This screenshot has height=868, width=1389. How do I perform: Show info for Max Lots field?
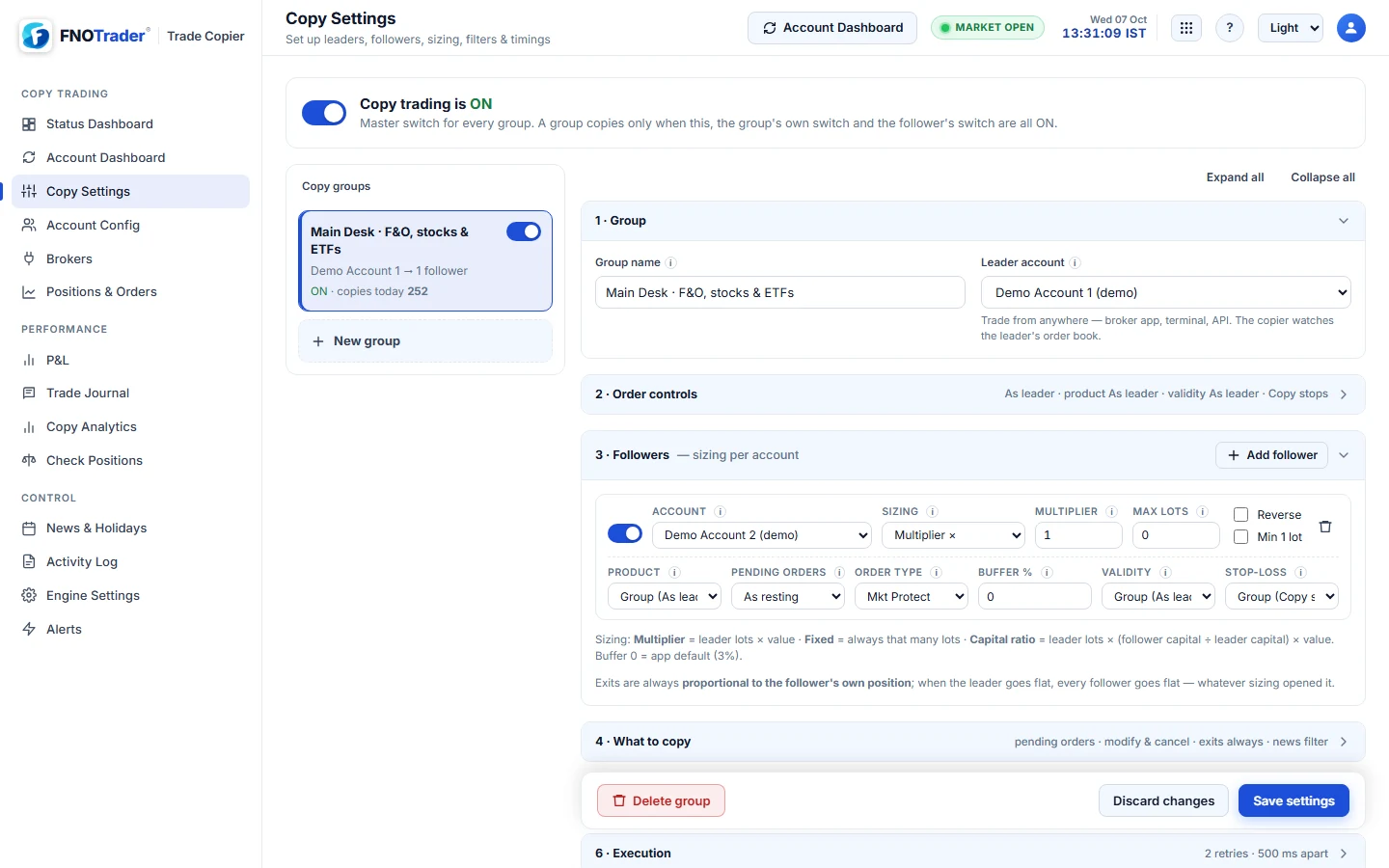[x=1203, y=511]
